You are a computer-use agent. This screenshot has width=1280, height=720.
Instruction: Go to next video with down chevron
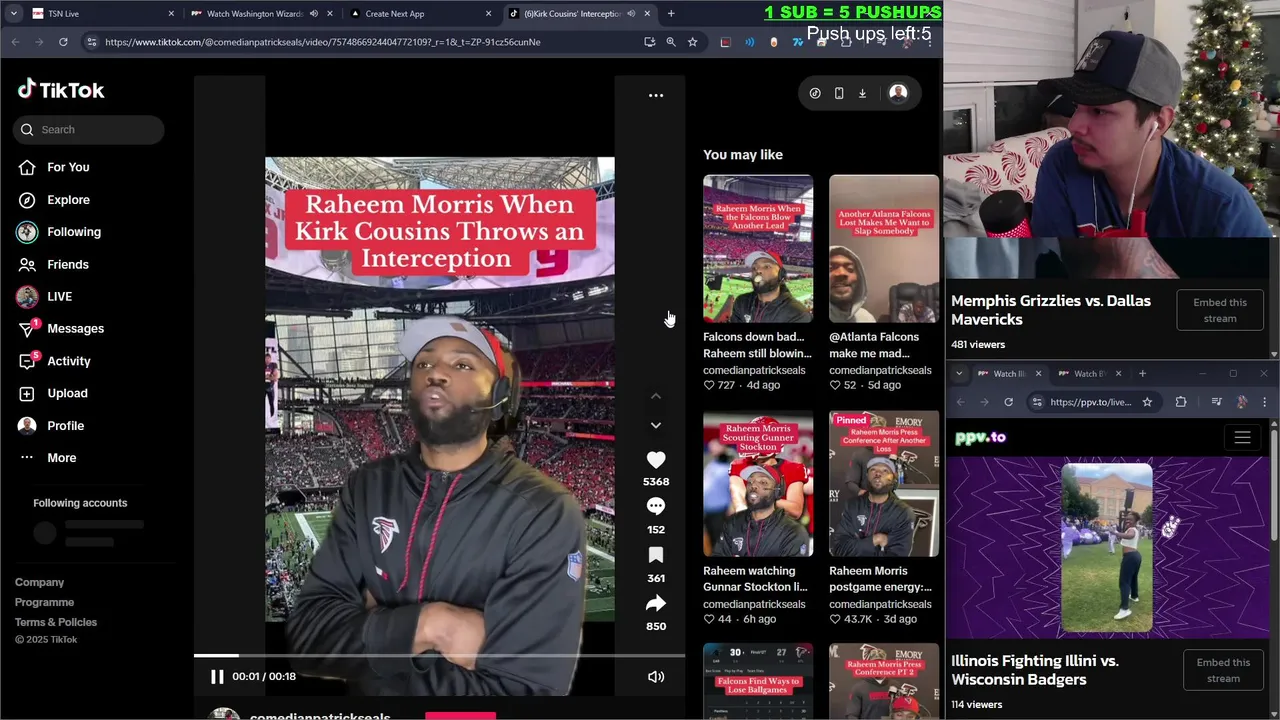(656, 425)
